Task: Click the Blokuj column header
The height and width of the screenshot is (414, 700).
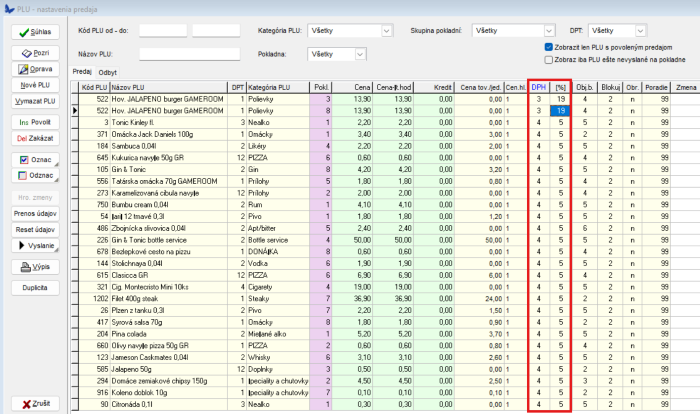Action: click(610, 87)
